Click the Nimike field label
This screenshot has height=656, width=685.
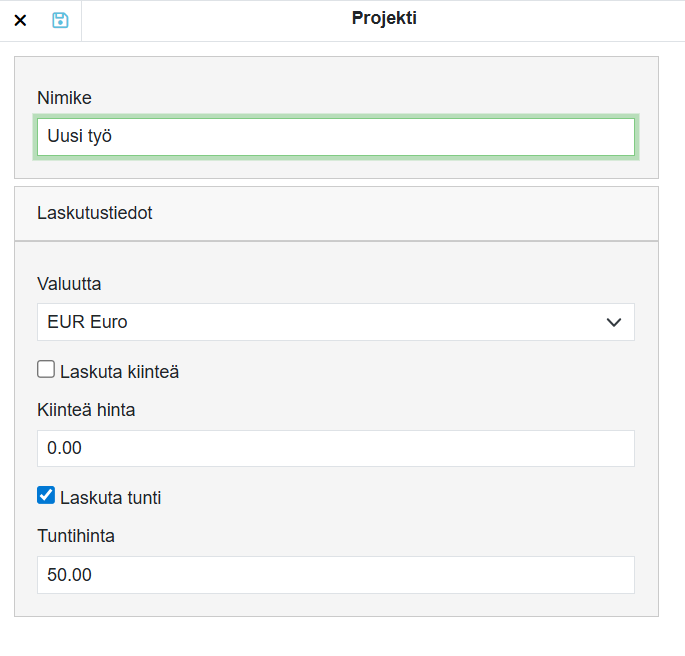tap(64, 98)
